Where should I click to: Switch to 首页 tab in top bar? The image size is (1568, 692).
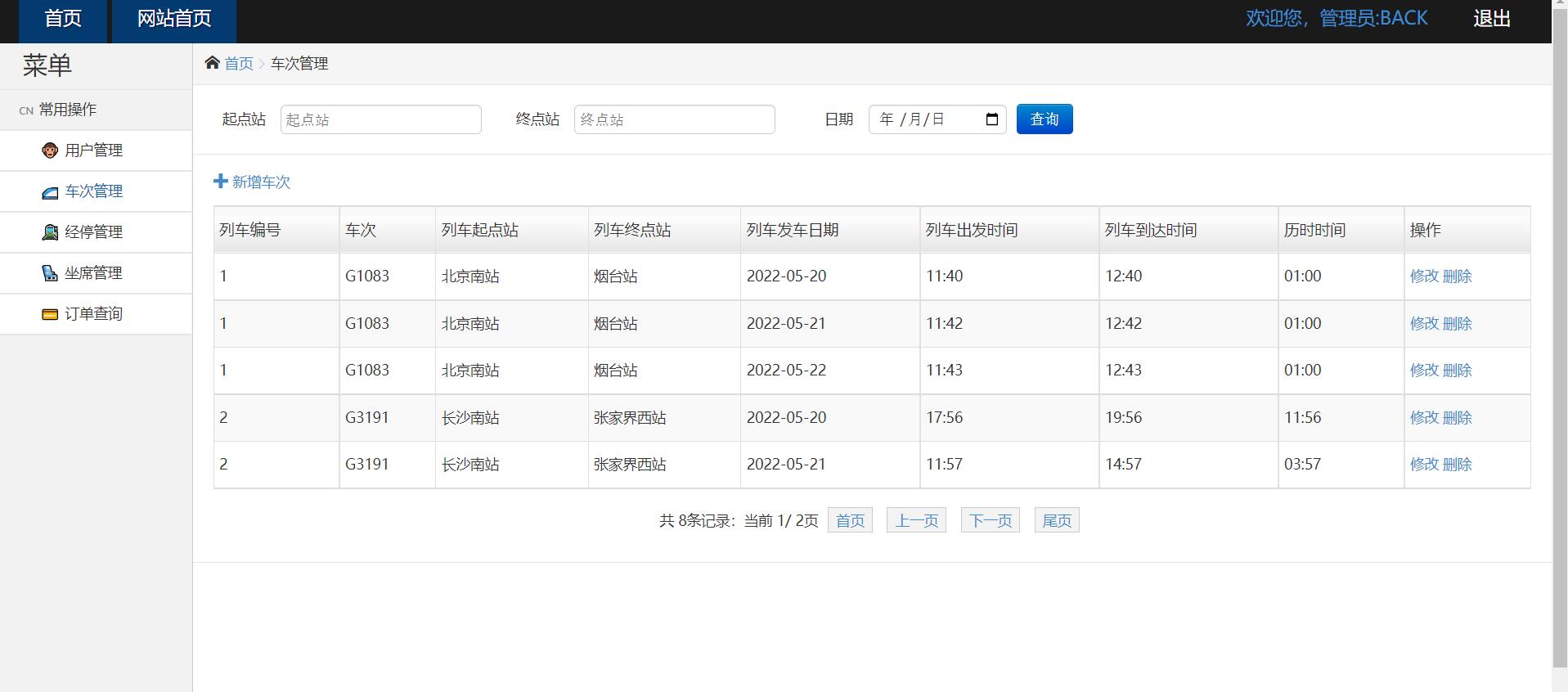coord(63,20)
